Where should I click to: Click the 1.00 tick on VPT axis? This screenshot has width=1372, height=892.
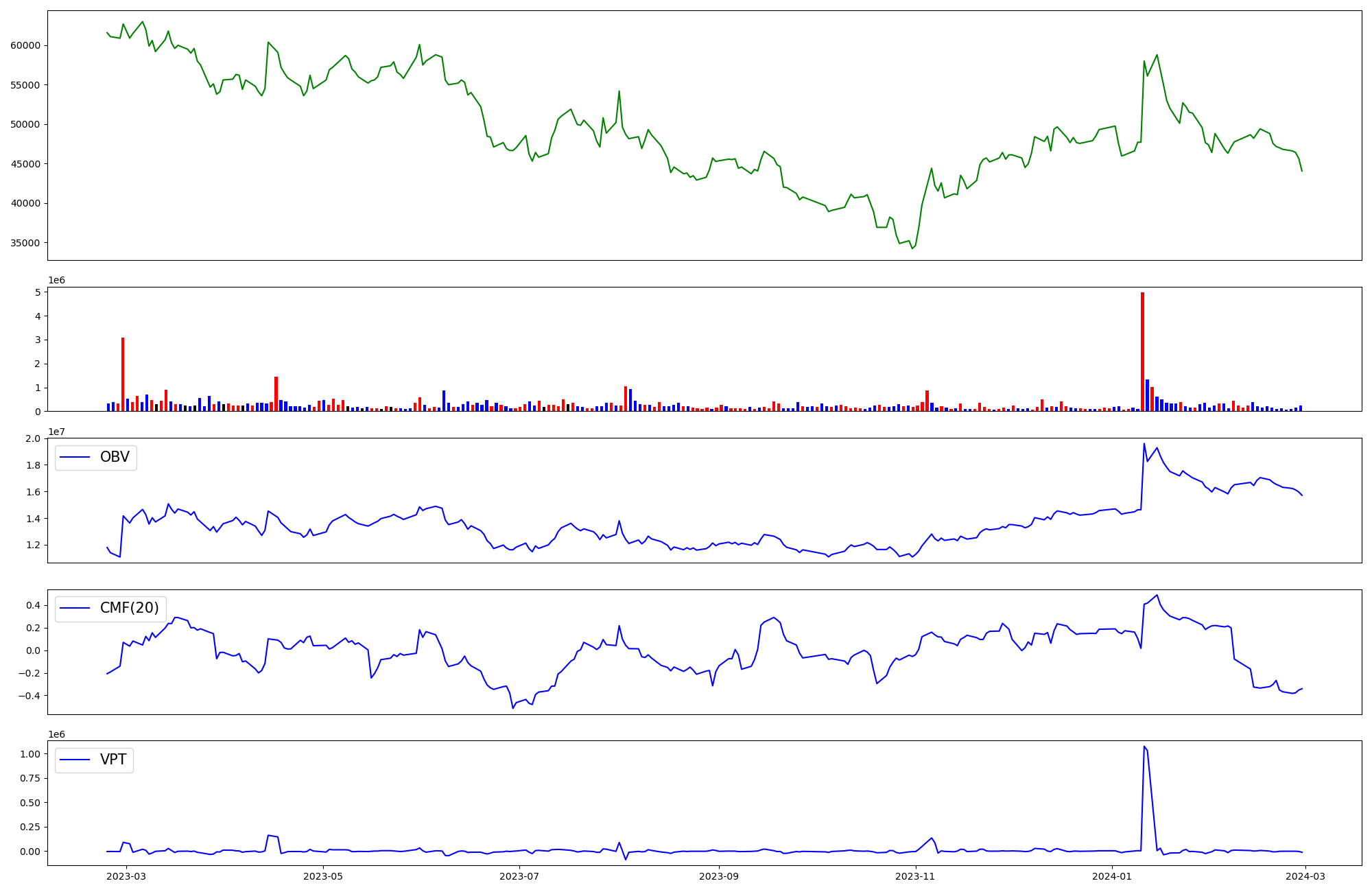click(29, 754)
